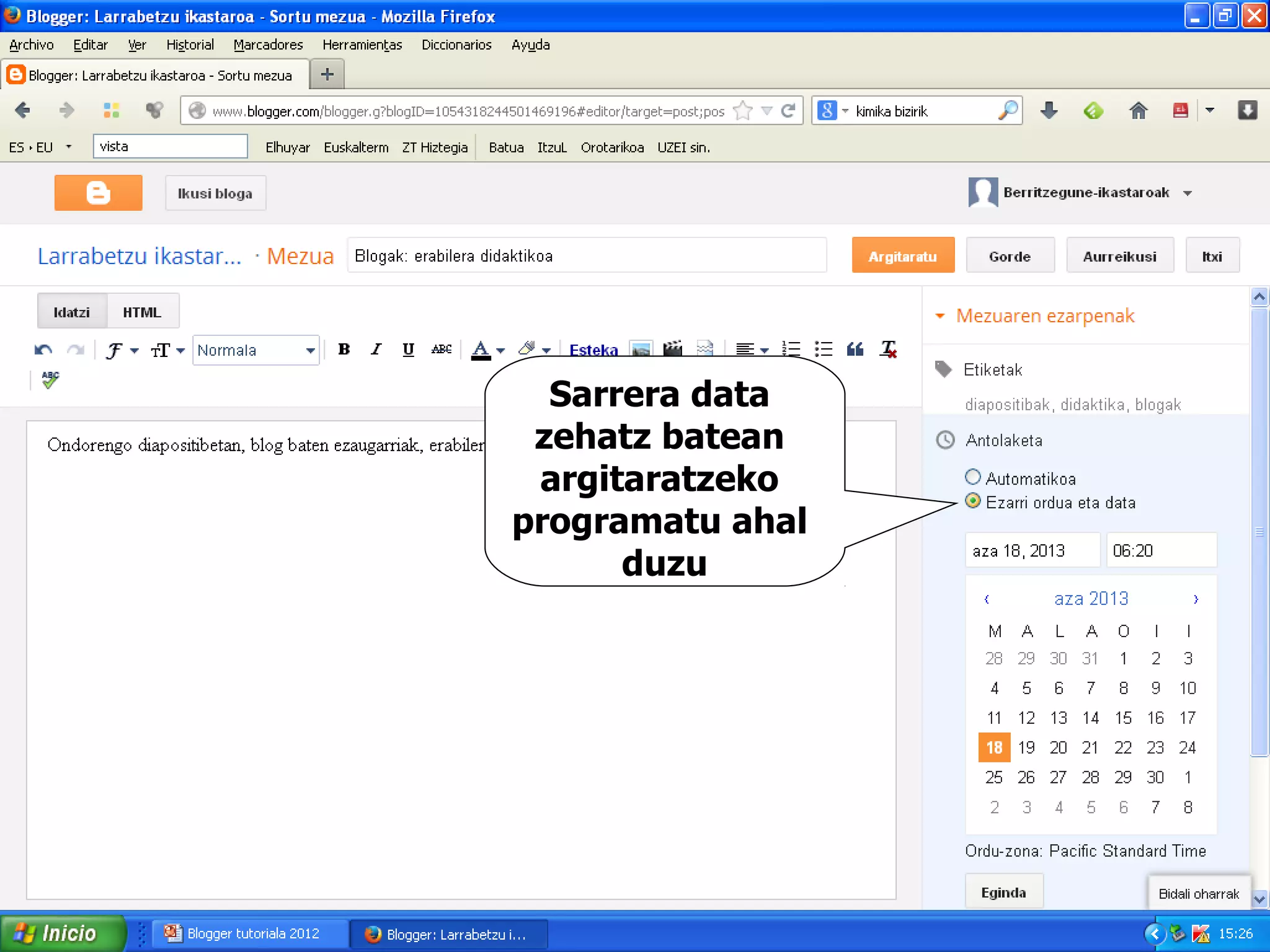Go to previous month in calendar
The image size is (1270, 952).
tap(987, 599)
